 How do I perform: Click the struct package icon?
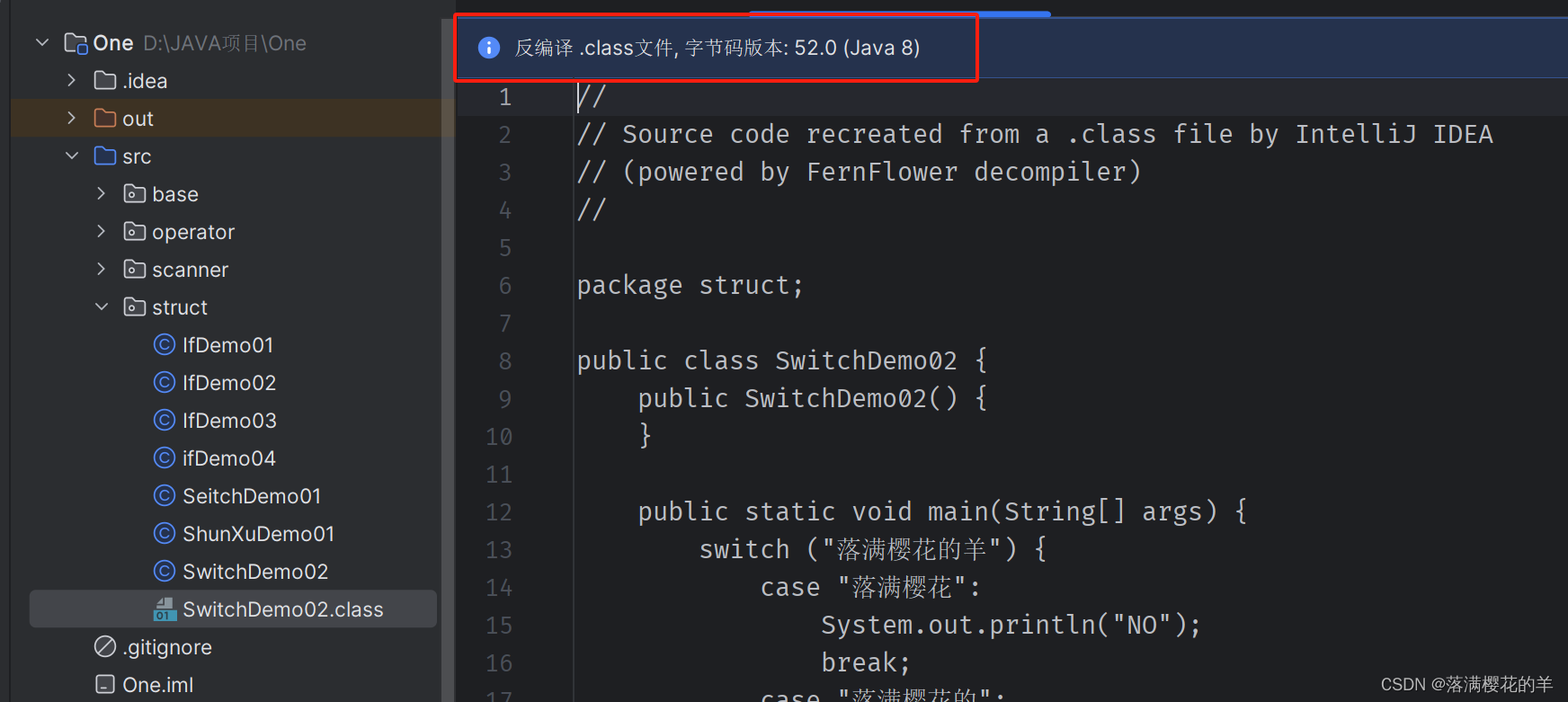[135, 307]
